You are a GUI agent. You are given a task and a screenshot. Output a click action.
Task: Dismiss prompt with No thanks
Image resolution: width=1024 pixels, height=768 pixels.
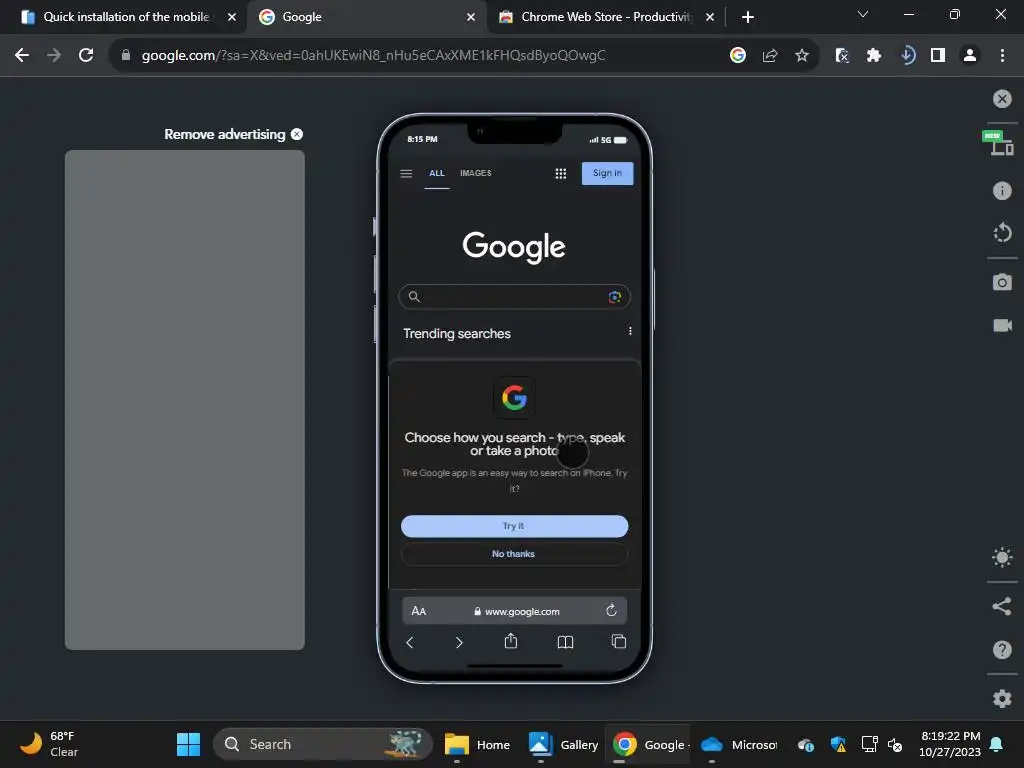[x=514, y=554]
